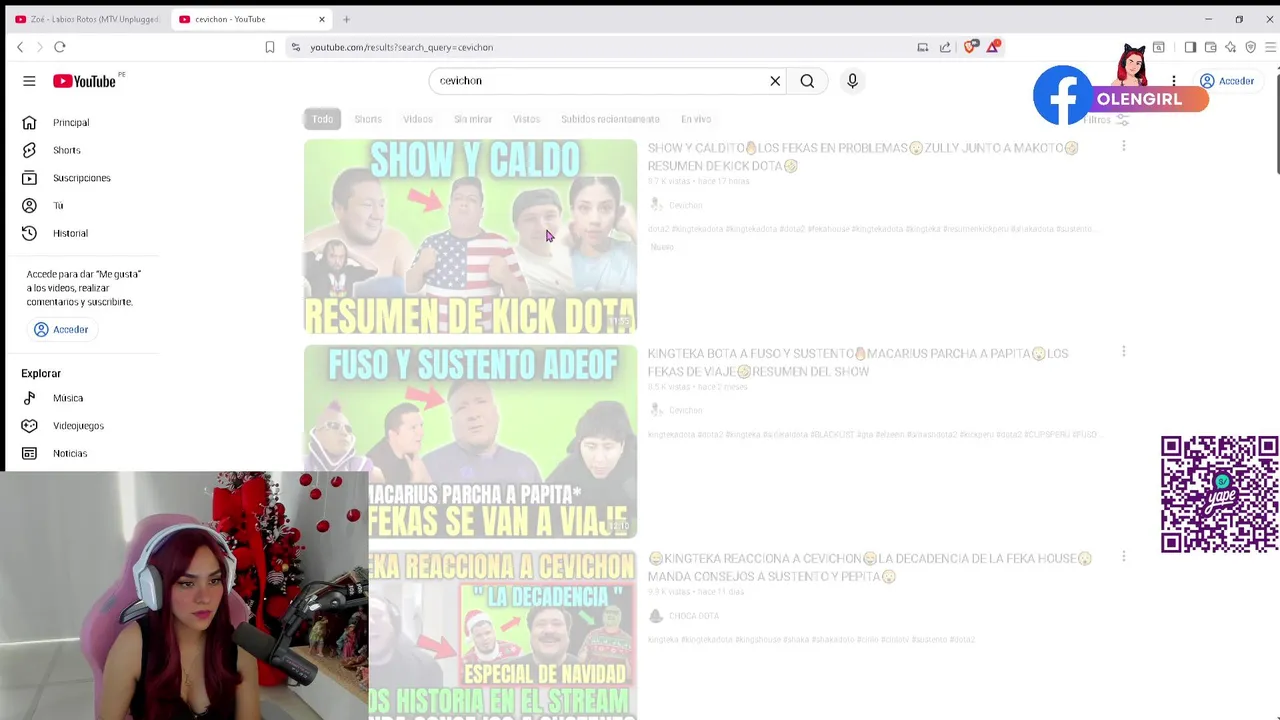1280x720 pixels.
Task: Open the Filtros search filters
Action: 1106,120
